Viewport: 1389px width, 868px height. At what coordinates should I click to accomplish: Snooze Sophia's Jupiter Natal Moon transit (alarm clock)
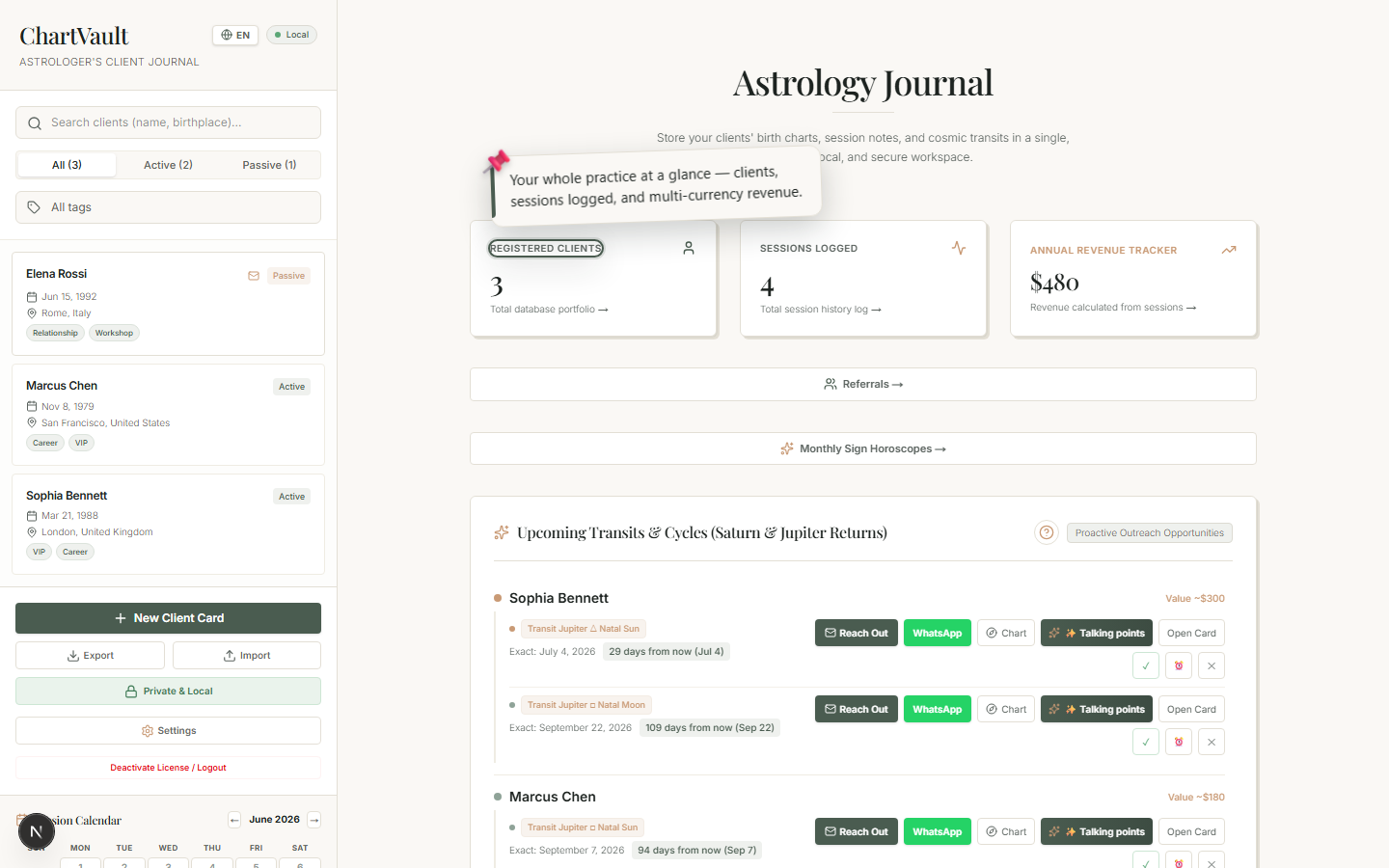(1179, 742)
